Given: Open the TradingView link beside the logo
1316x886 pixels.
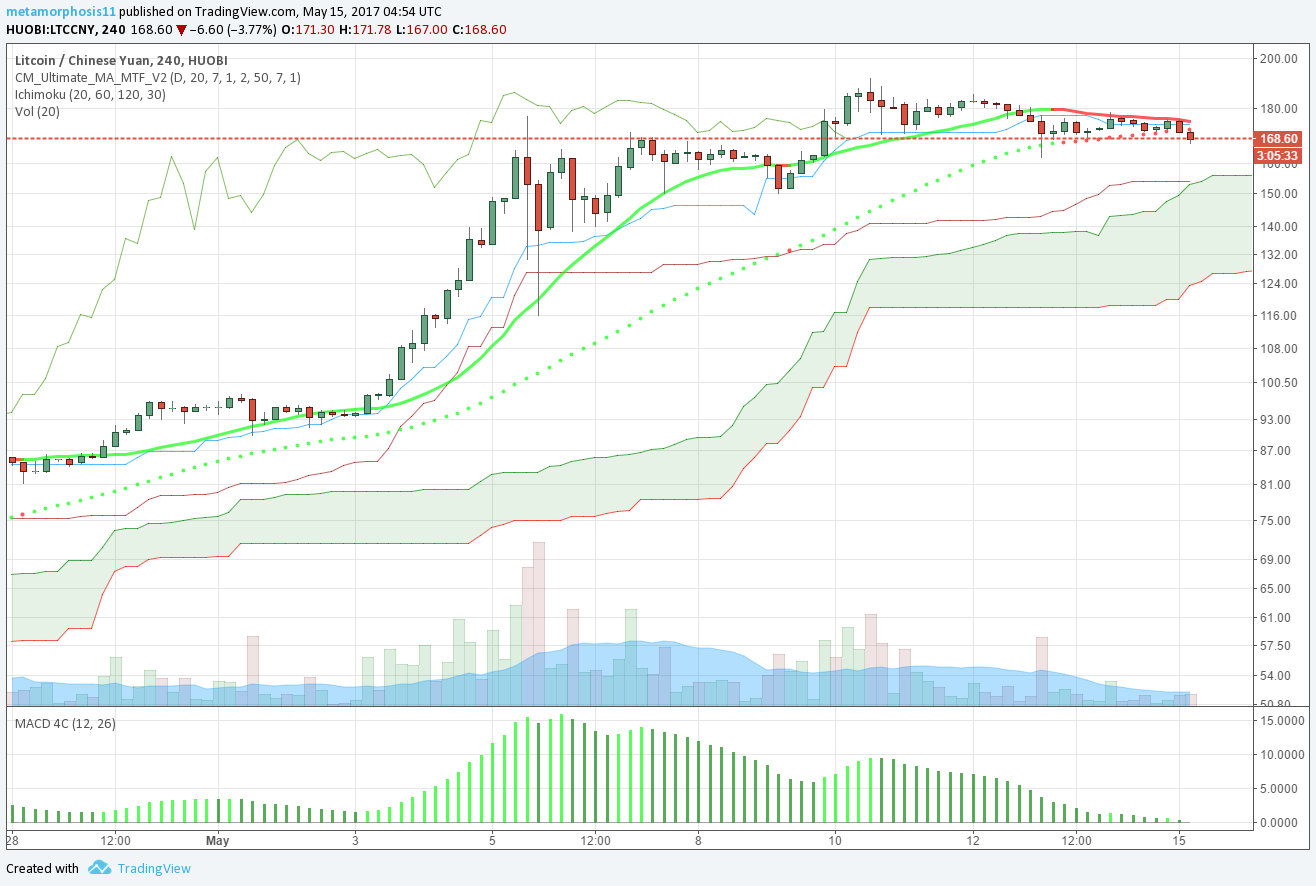Looking at the screenshot, I should [154, 868].
